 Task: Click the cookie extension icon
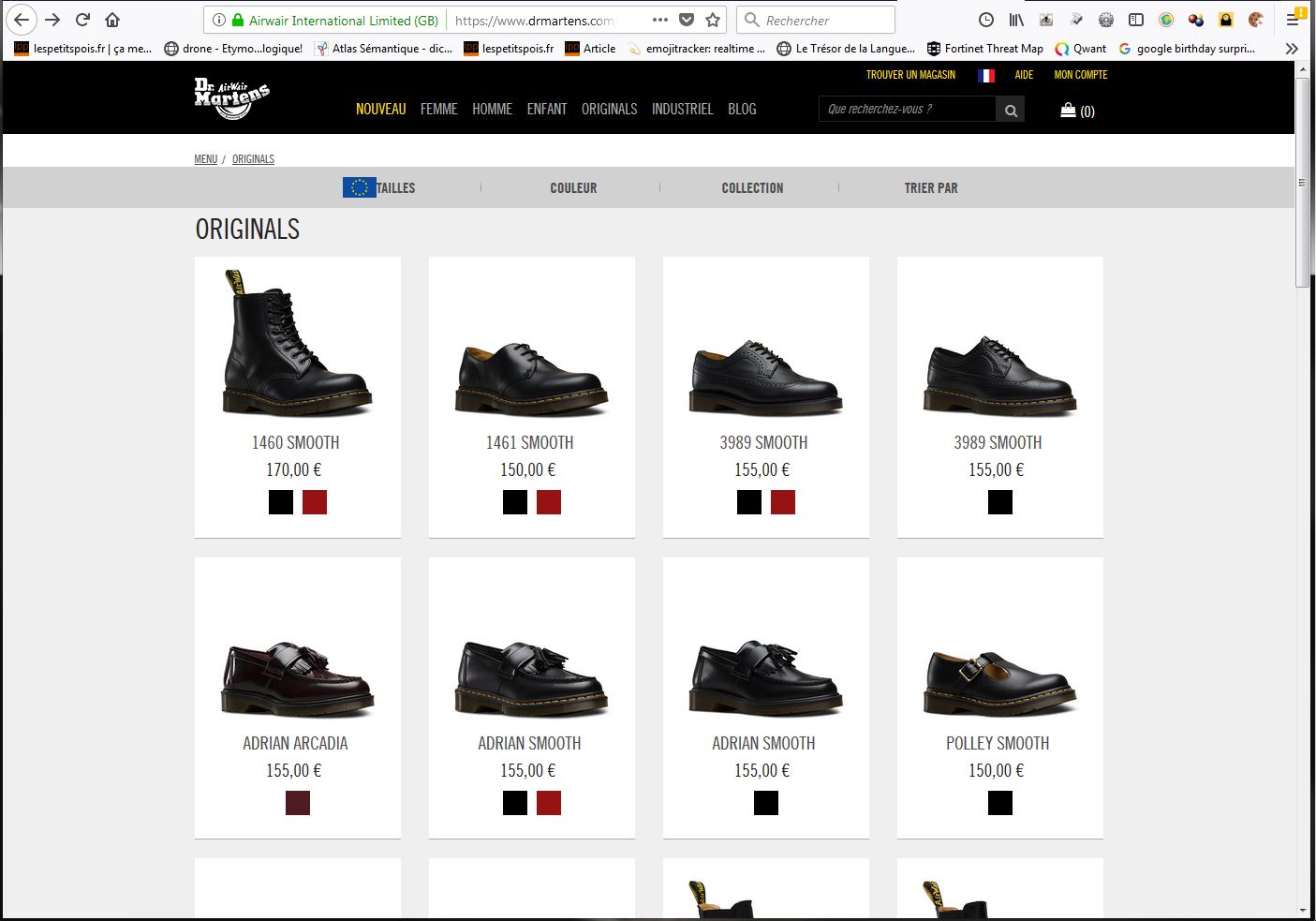1256,20
